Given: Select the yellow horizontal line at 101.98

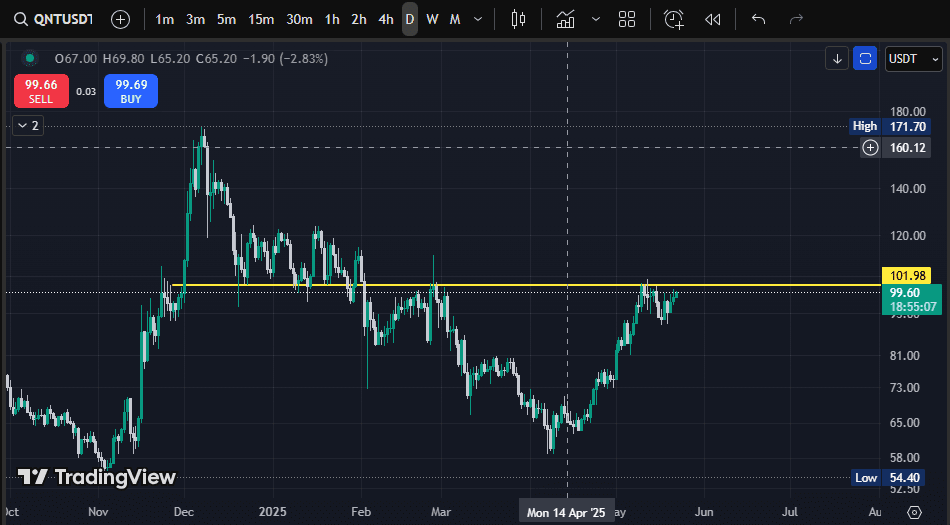Looking at the screenshot, I should (x=520, y=286).
